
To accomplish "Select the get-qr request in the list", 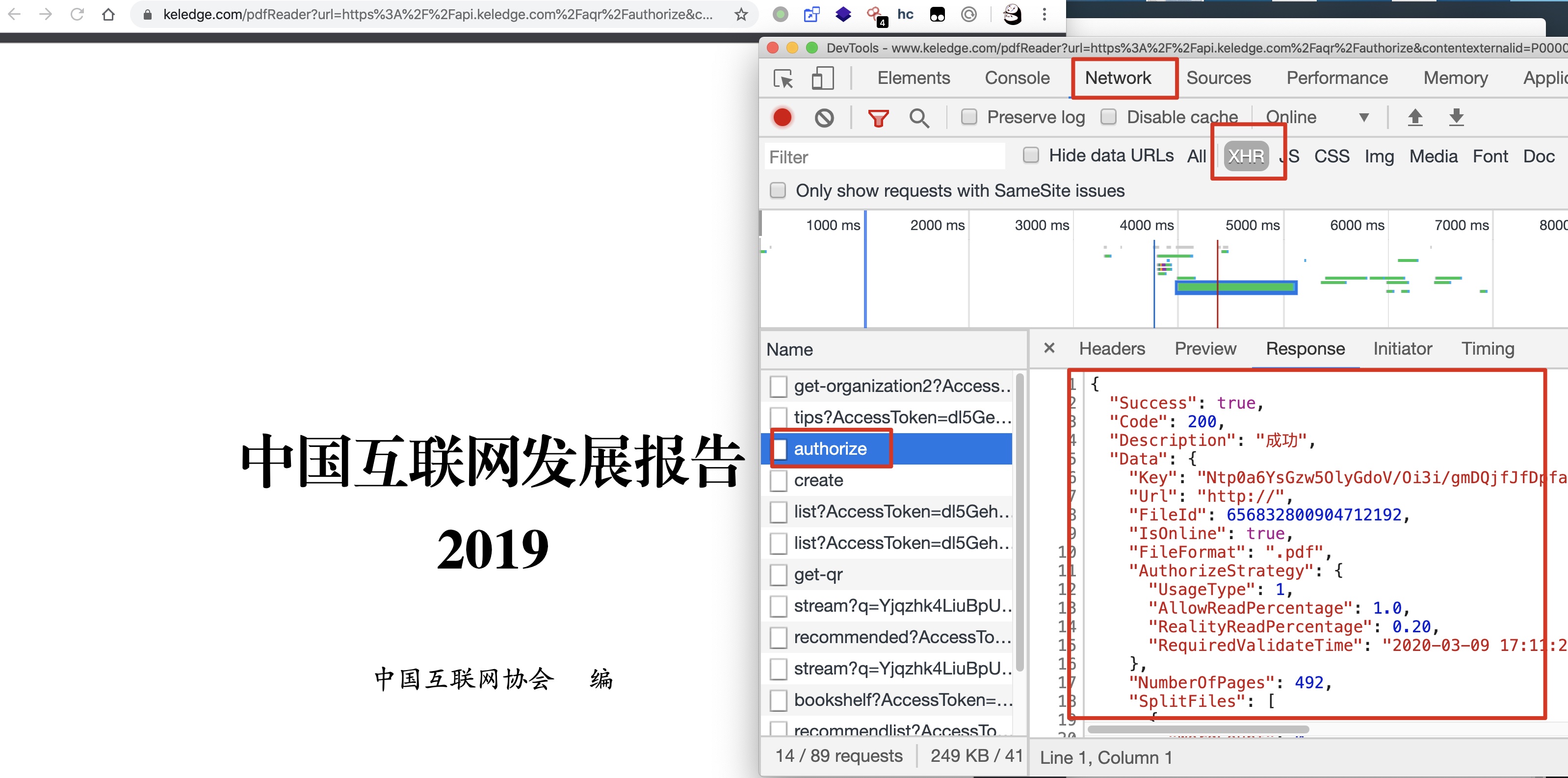I will coord(818,574).
